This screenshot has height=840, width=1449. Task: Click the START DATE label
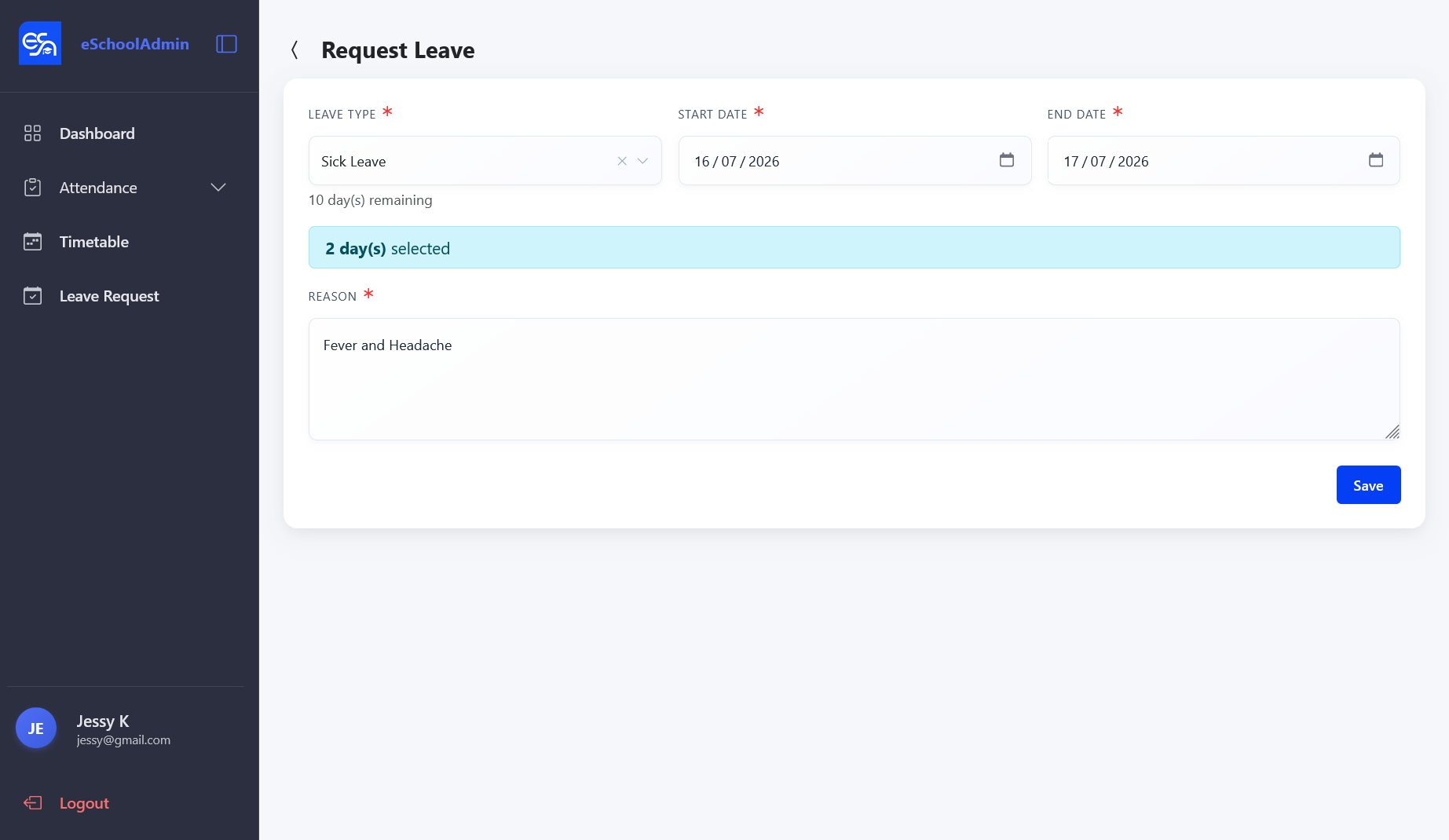(712, 115)
